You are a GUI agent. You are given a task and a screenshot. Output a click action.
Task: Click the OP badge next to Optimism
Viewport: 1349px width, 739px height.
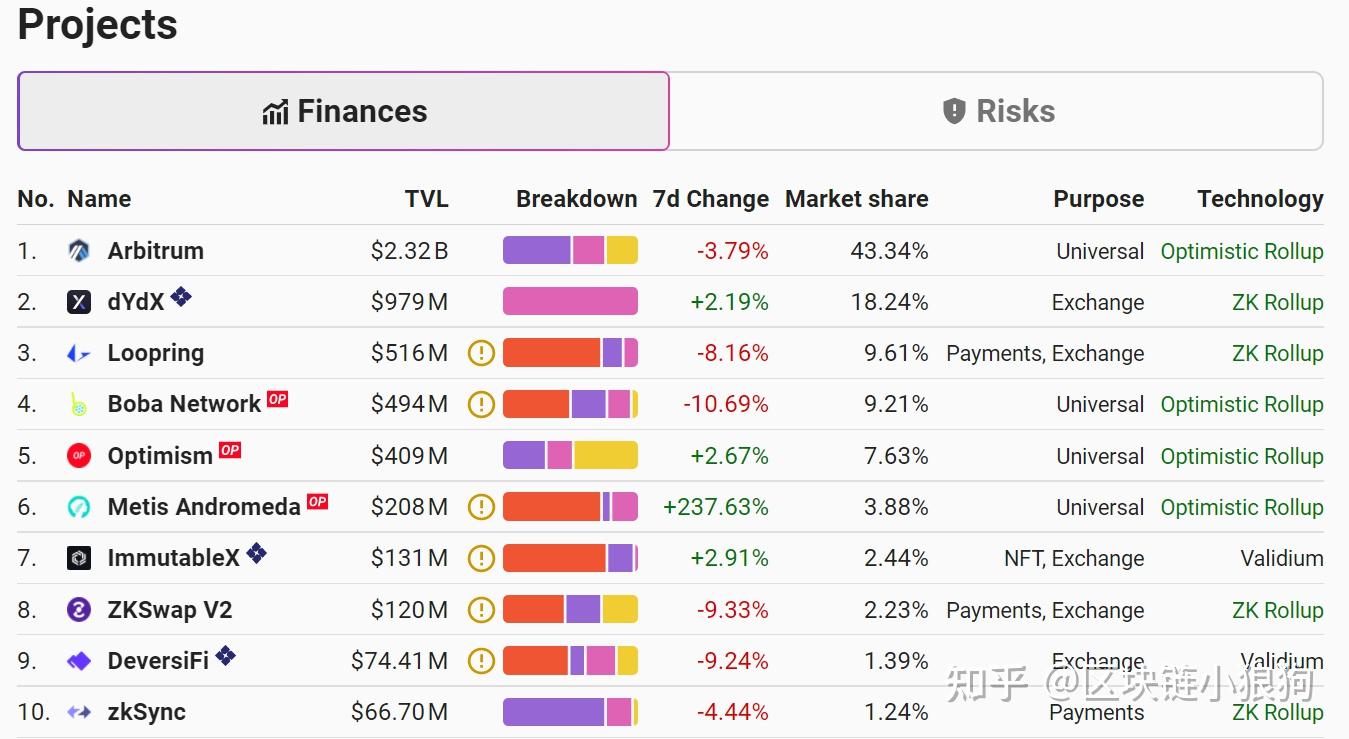point(229,450)
